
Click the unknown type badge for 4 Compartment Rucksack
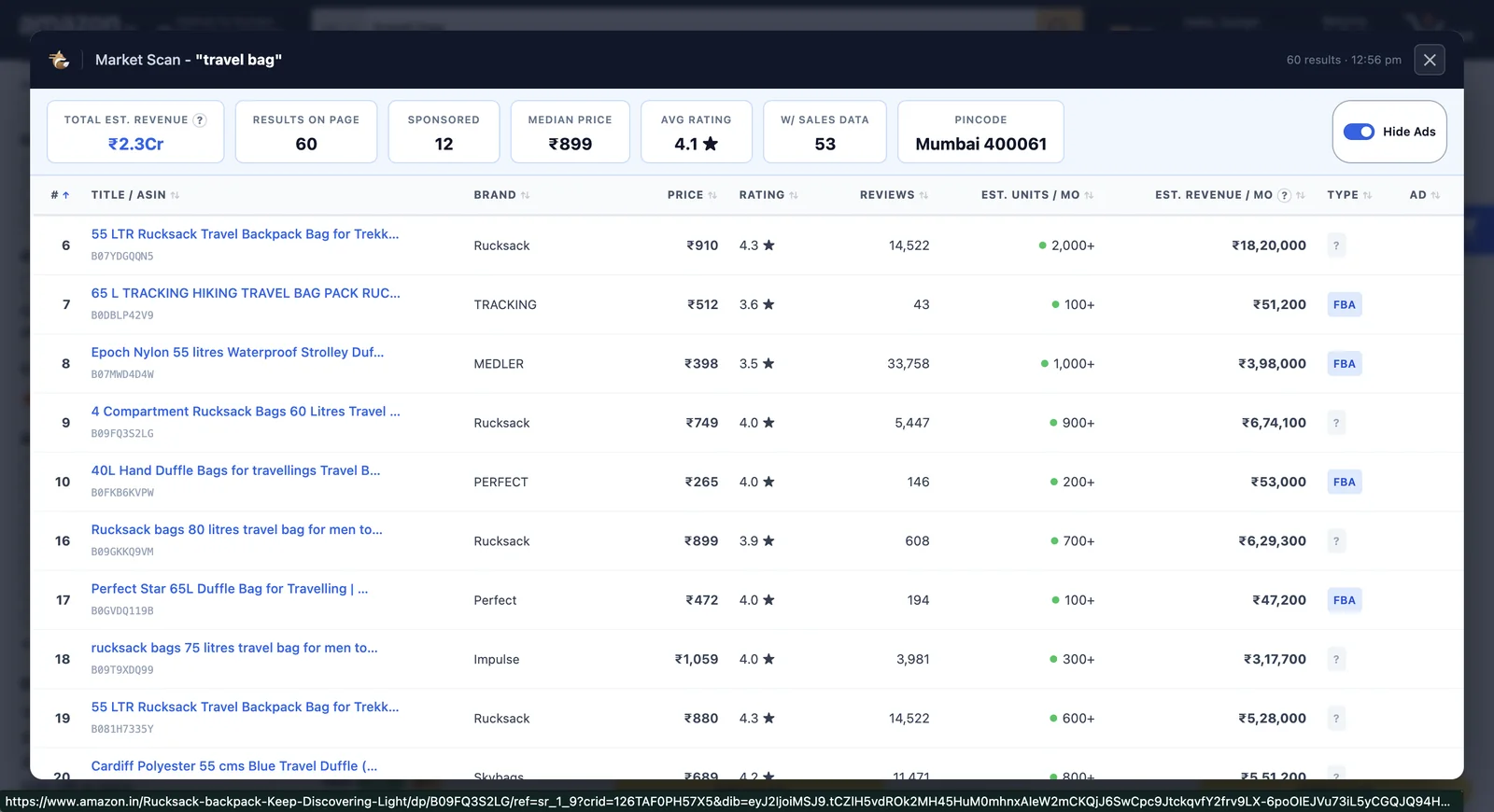click(x=1336, y=423)
